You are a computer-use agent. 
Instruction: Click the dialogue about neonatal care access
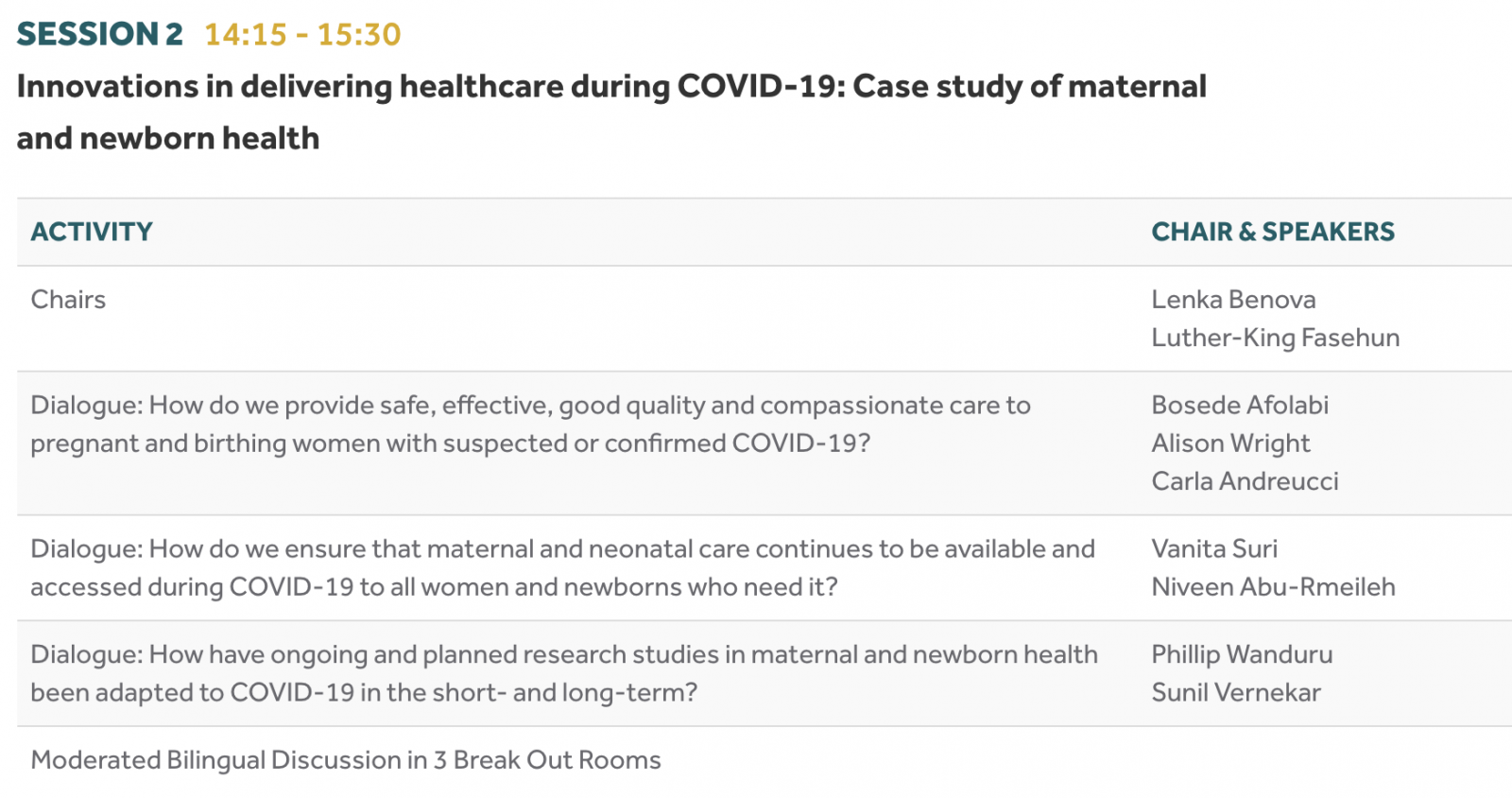[x=562, y=568]
